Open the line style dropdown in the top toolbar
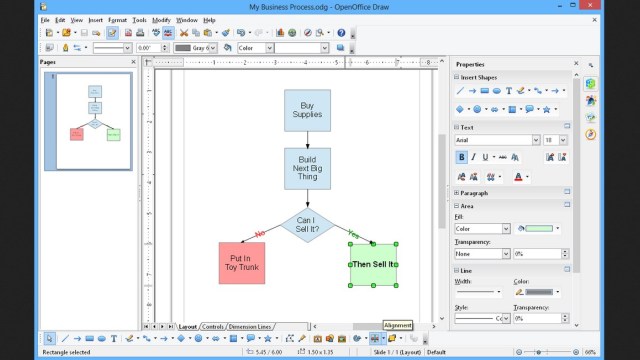 (127, 48)
